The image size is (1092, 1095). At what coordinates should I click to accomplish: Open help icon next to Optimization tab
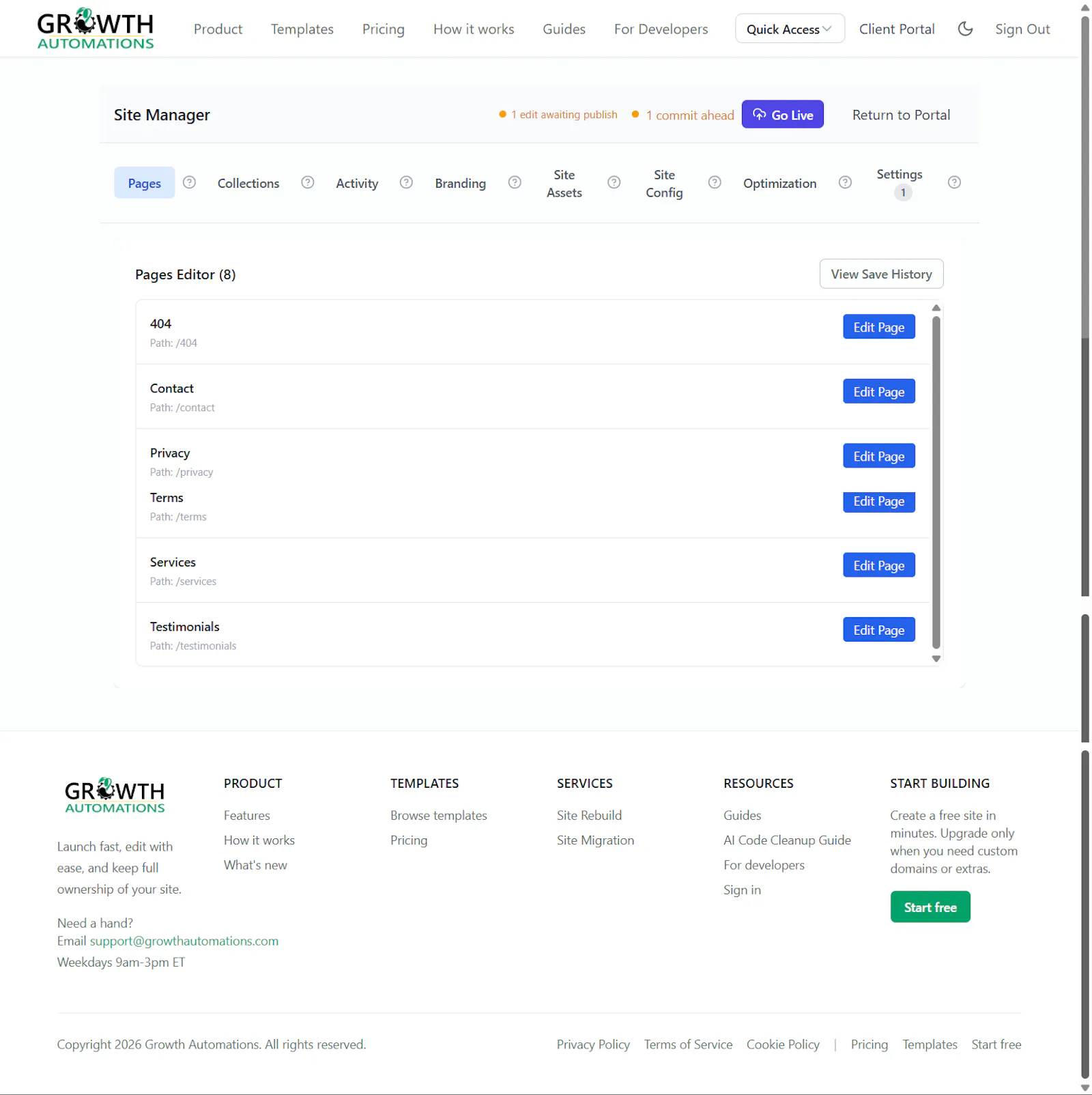pos(845,182)
